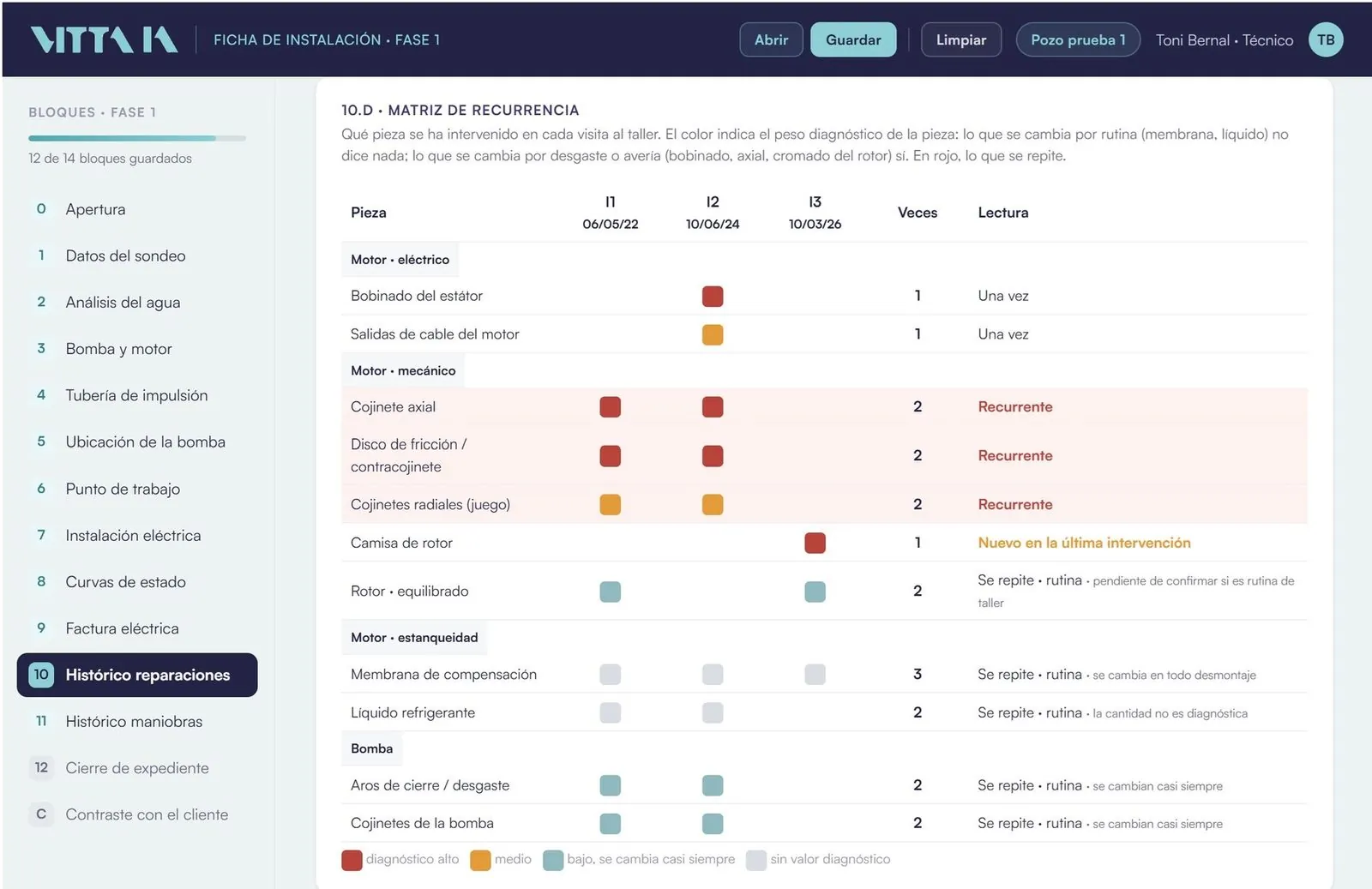Click red I1 marker for Cojinete axial
This screenshot has width=1372, height=889.
[610, 406]
